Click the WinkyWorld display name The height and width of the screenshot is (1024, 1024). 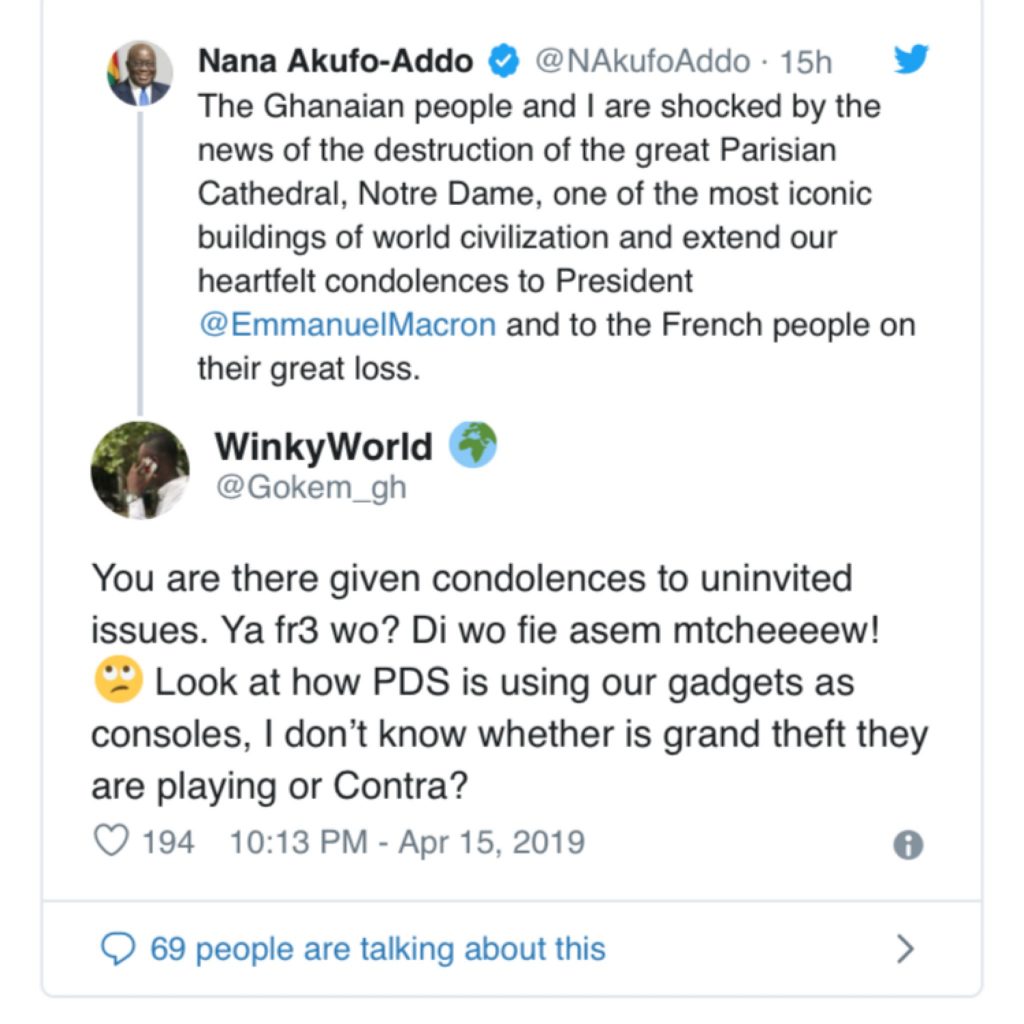coord(323,447)
